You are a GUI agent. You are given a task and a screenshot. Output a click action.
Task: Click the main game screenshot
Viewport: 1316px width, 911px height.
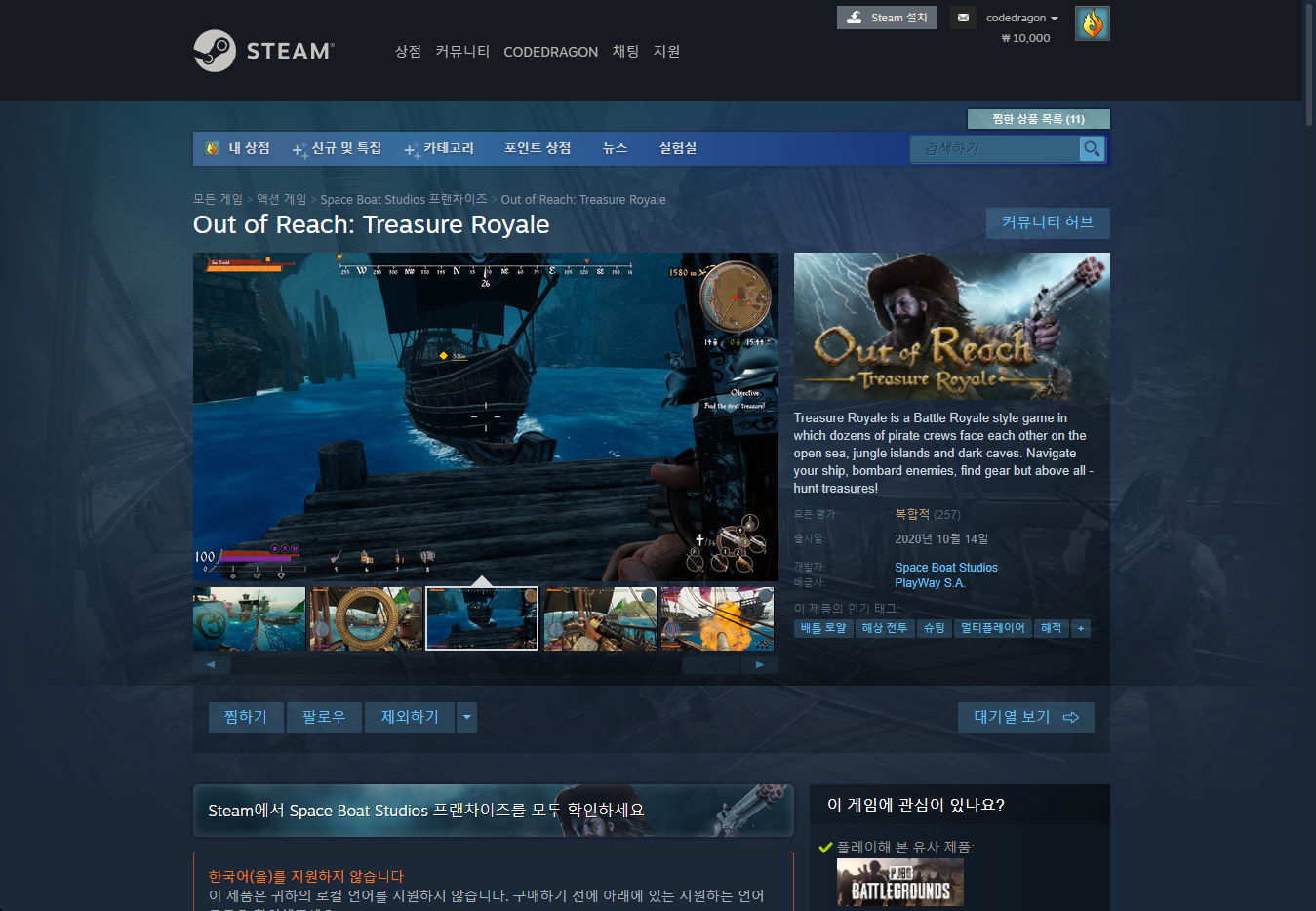486,416
